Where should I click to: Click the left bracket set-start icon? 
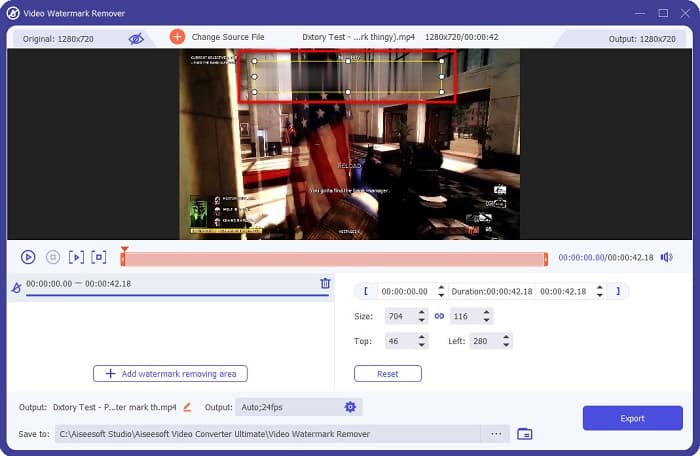pos(366,291)
